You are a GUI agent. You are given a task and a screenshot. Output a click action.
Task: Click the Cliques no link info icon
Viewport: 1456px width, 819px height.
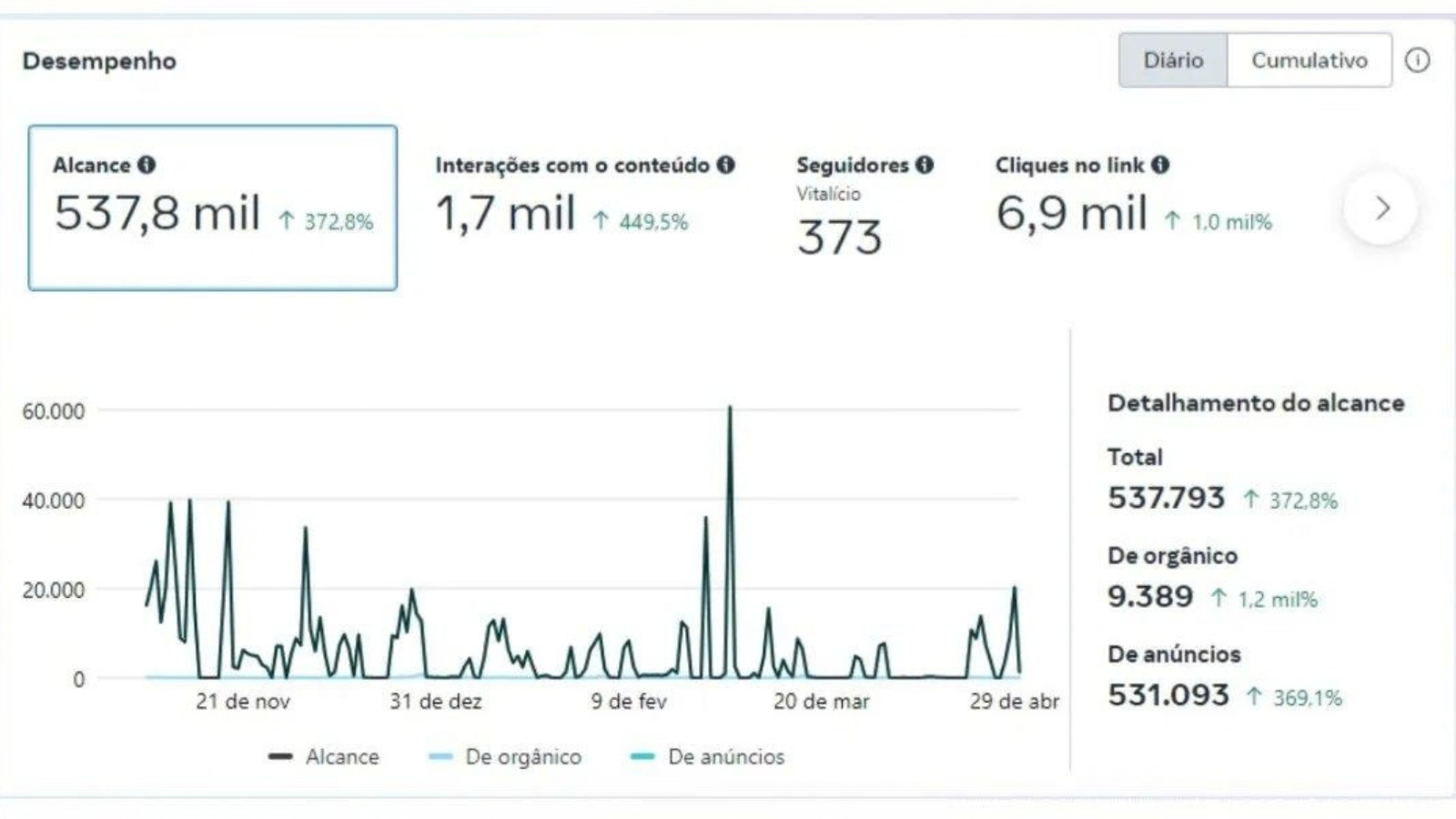(x=1160, y=165)
